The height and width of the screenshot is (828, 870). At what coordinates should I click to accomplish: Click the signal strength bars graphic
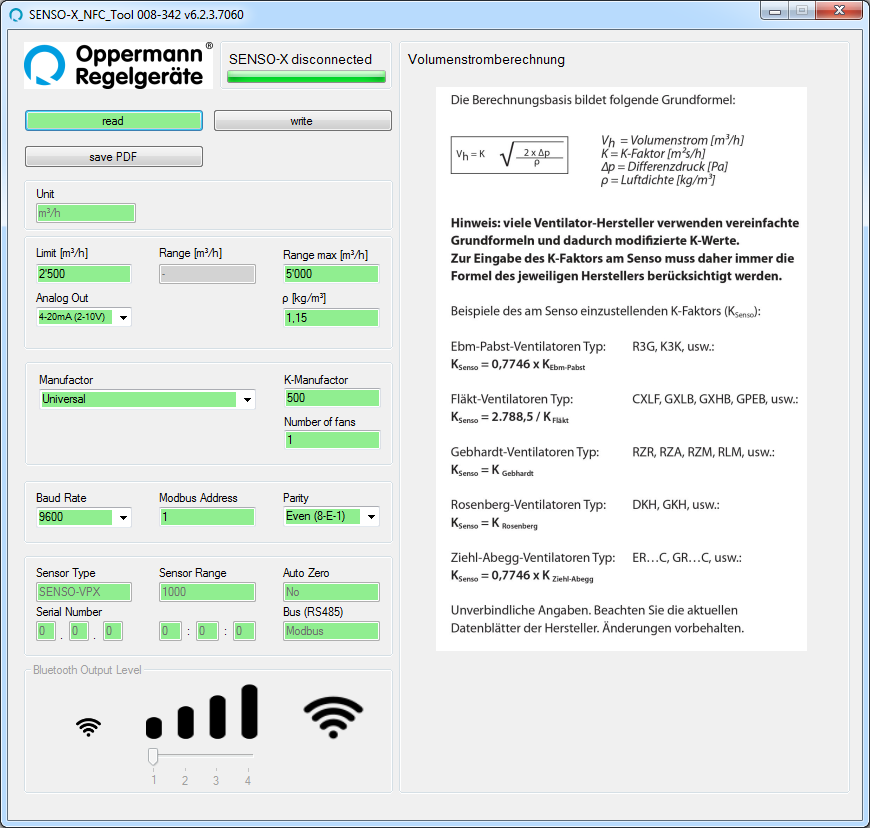[x=202, y=711]
